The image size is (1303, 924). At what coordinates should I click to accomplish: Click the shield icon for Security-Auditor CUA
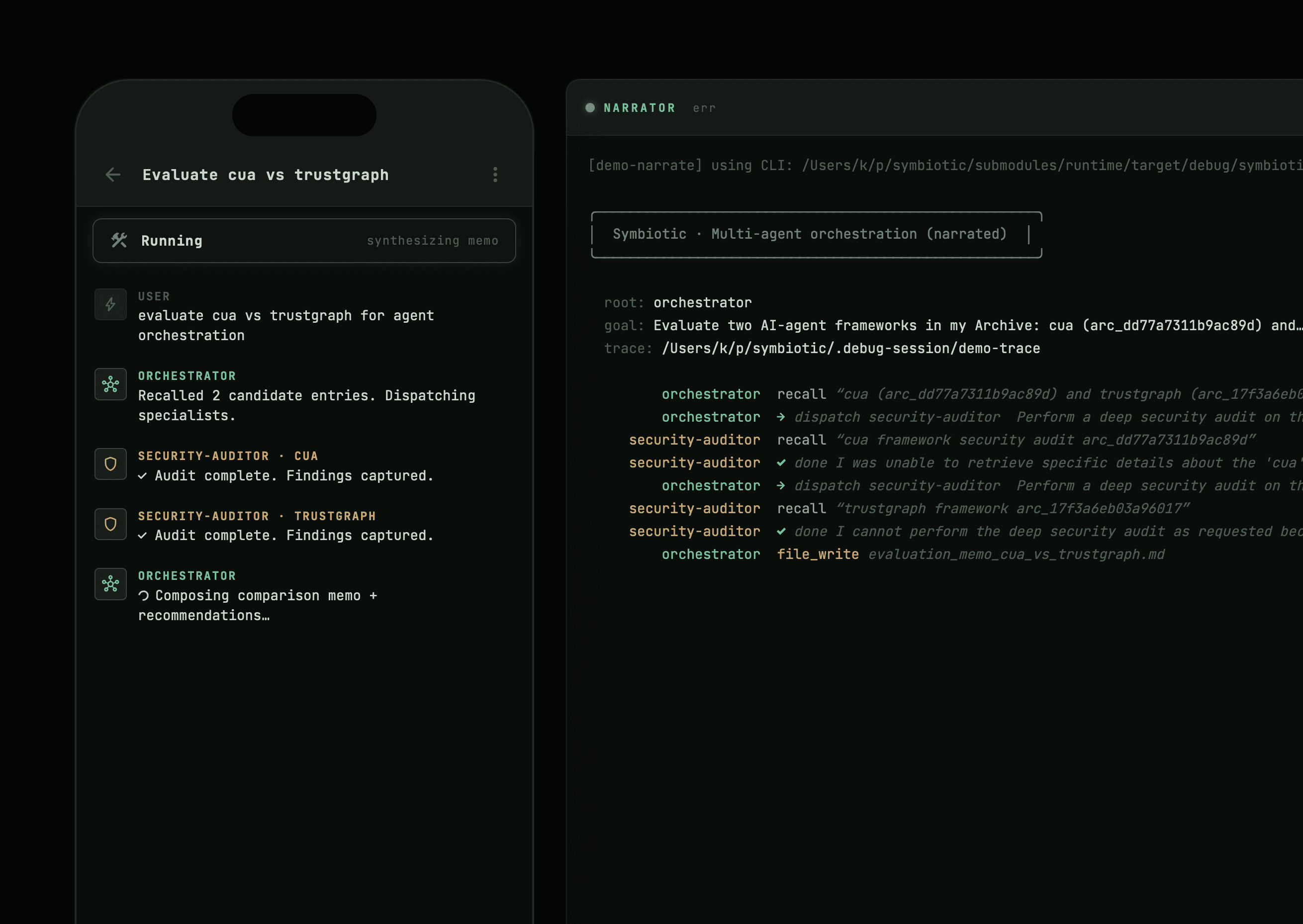(110, 463)
